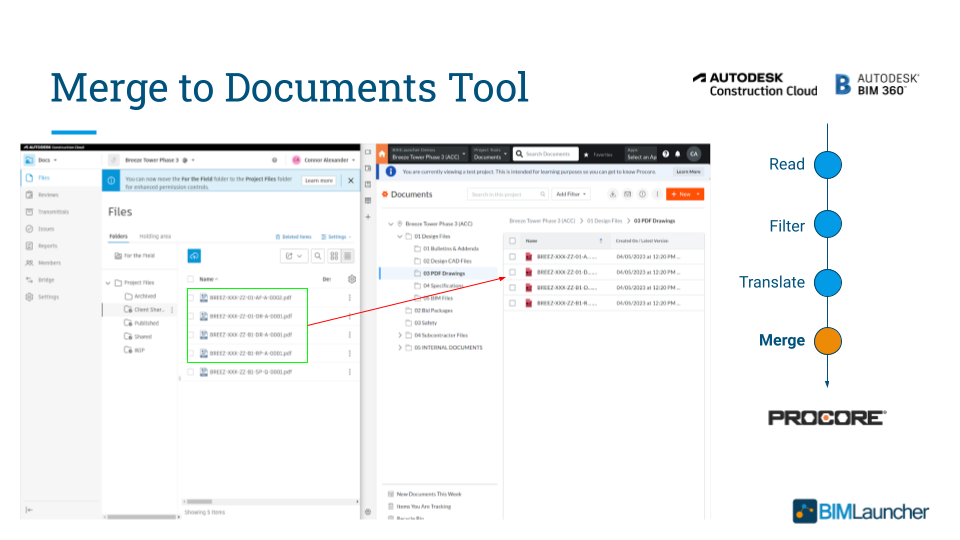
Task: Select 02 Design CAD Files folder
Action: (447, 261)
